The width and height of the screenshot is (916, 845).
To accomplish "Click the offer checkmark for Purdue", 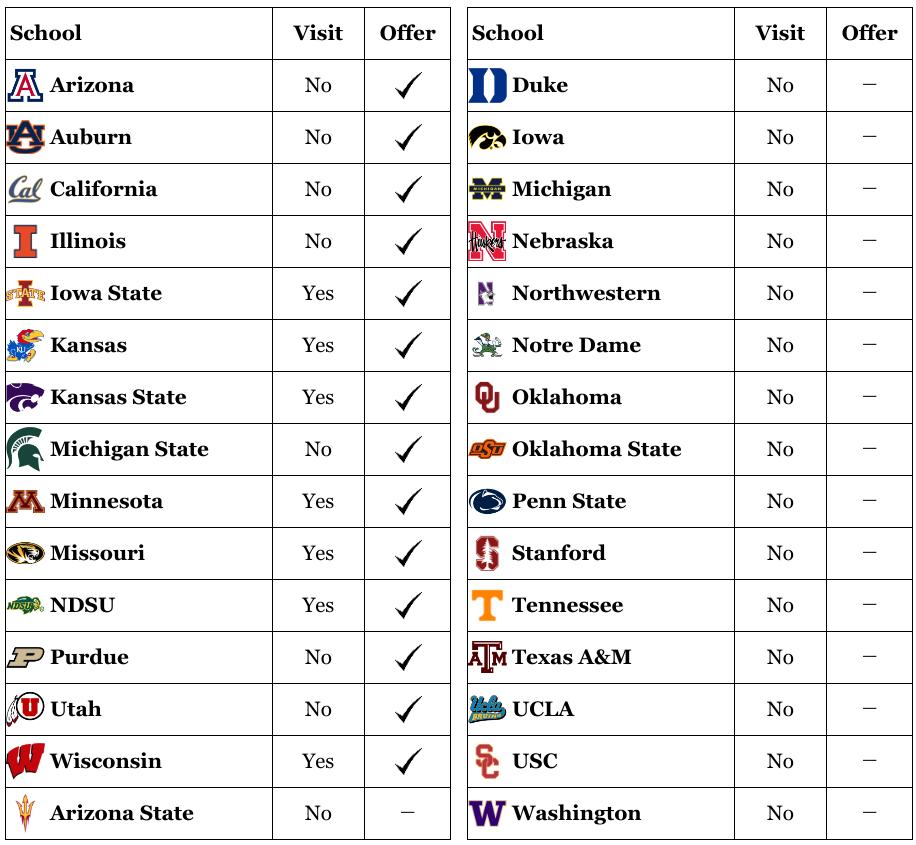I will pyautogui.click(x=407, y=658).
